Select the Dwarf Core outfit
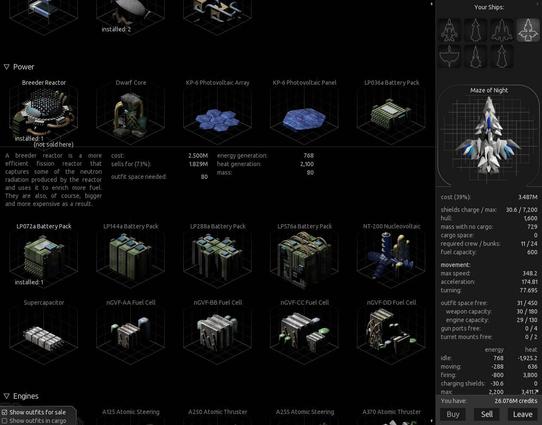542x425 pixels. click(x=131, y=113)
